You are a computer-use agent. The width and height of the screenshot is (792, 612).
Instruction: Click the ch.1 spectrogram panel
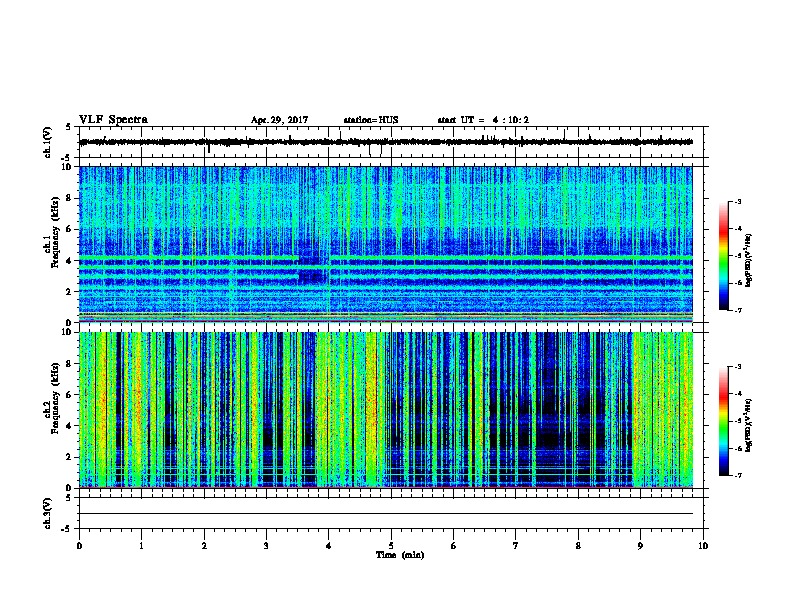(386, 244)
